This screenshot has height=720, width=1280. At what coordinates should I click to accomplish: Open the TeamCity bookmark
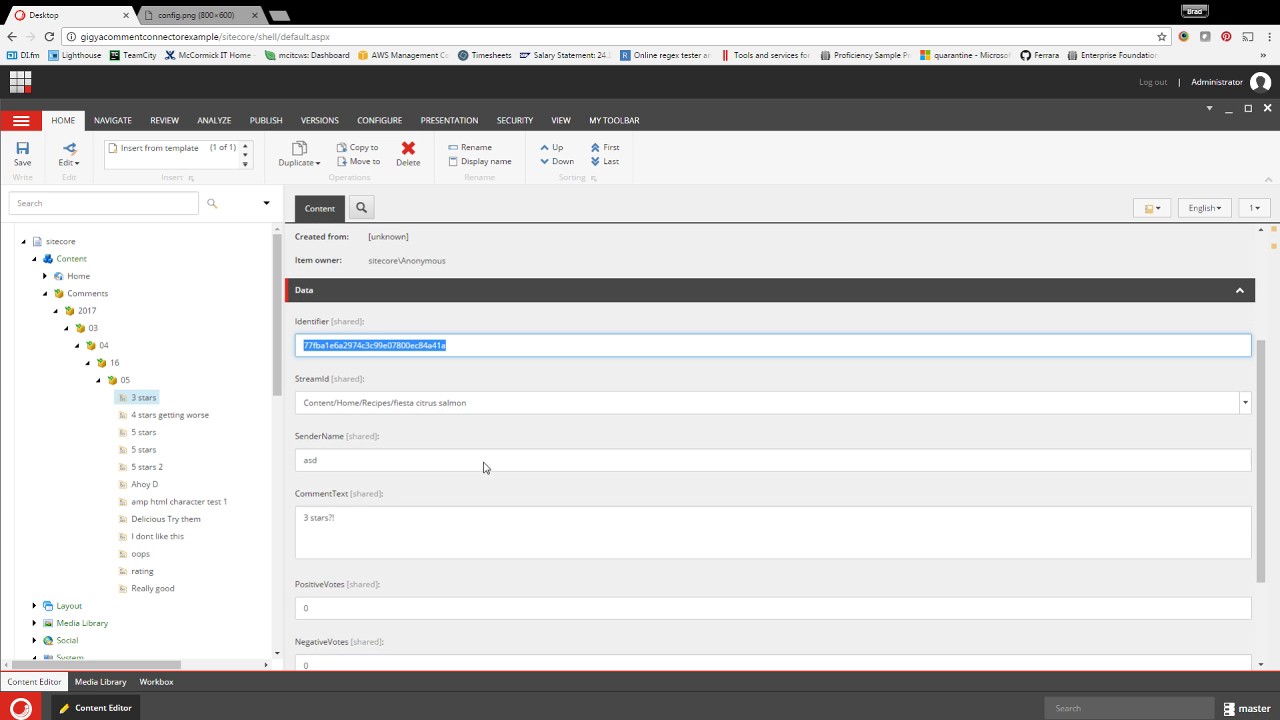click(131, 55)
